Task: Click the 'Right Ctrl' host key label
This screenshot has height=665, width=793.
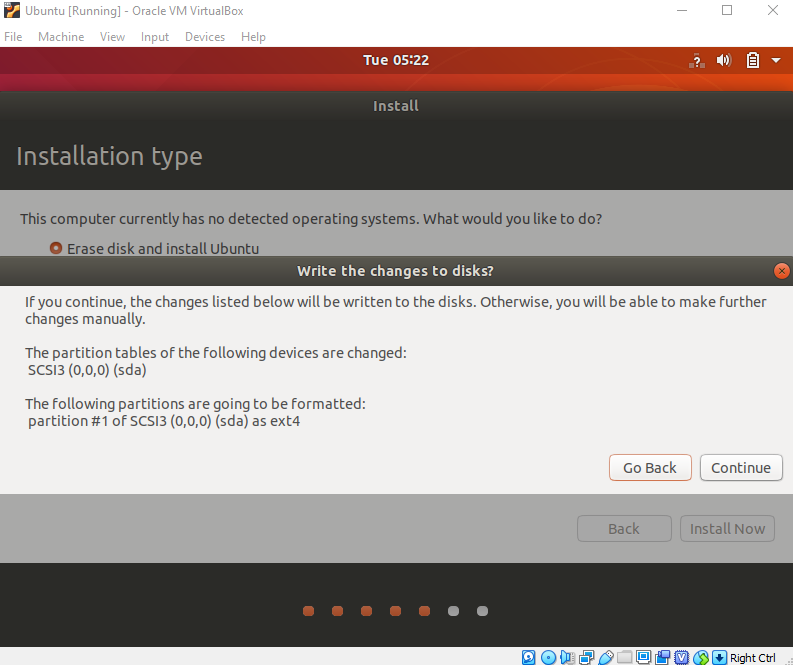Action: (x=753, y=658)
